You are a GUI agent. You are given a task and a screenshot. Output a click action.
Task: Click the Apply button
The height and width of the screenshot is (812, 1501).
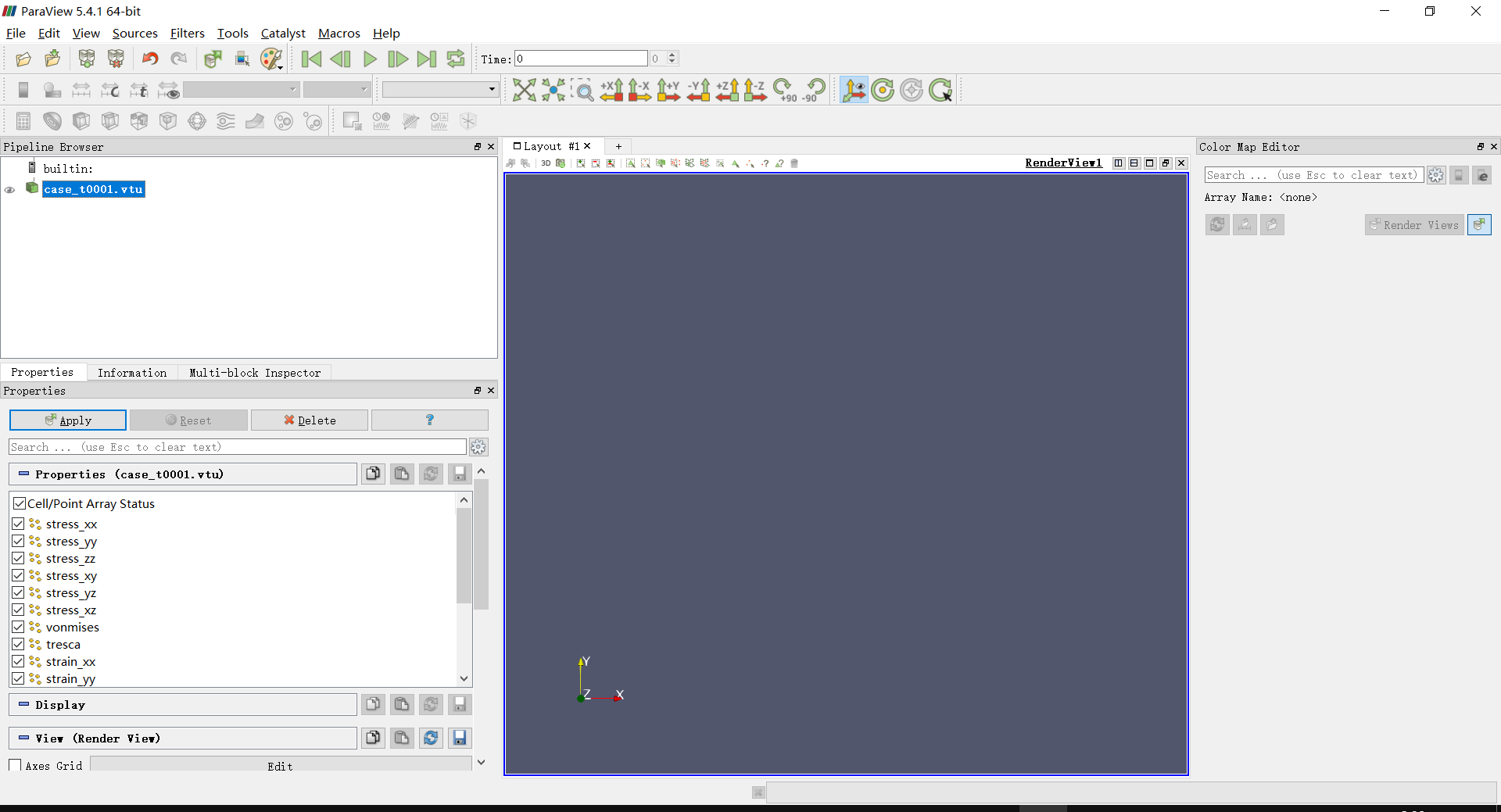[x=67, y=420]
